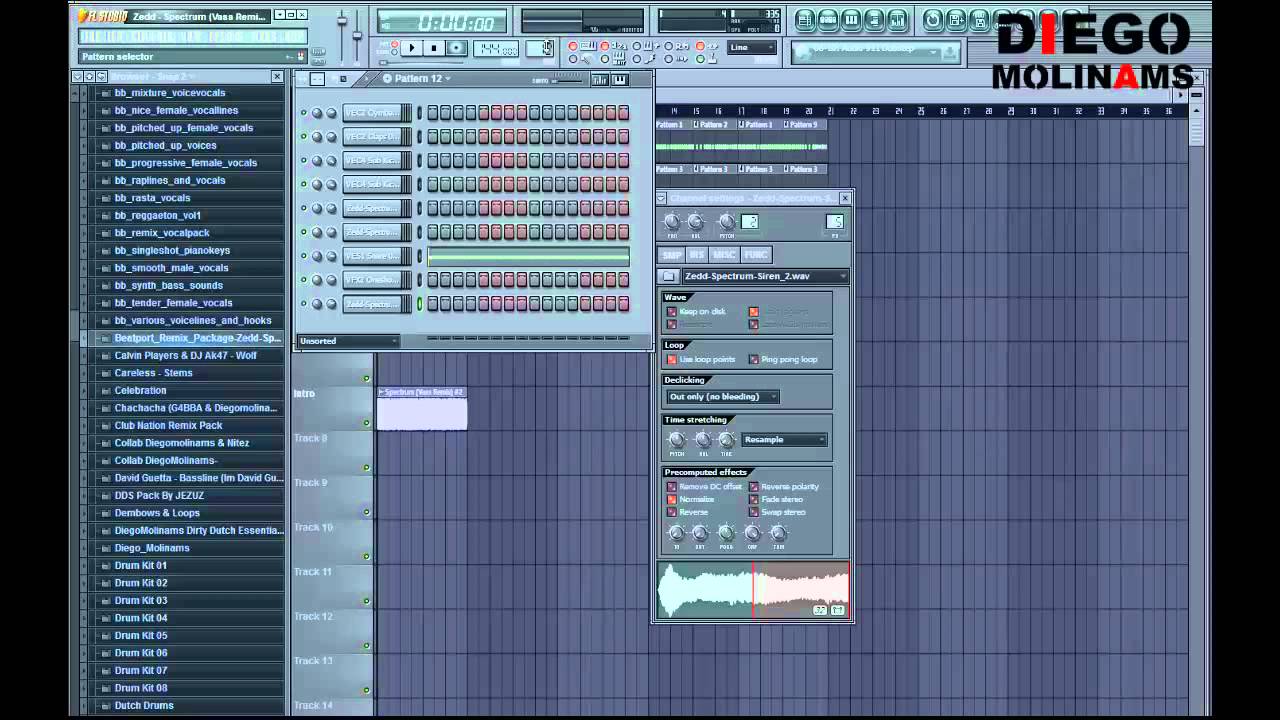
Task: Toggle Use loop points option
Action: tap(672, 360)
